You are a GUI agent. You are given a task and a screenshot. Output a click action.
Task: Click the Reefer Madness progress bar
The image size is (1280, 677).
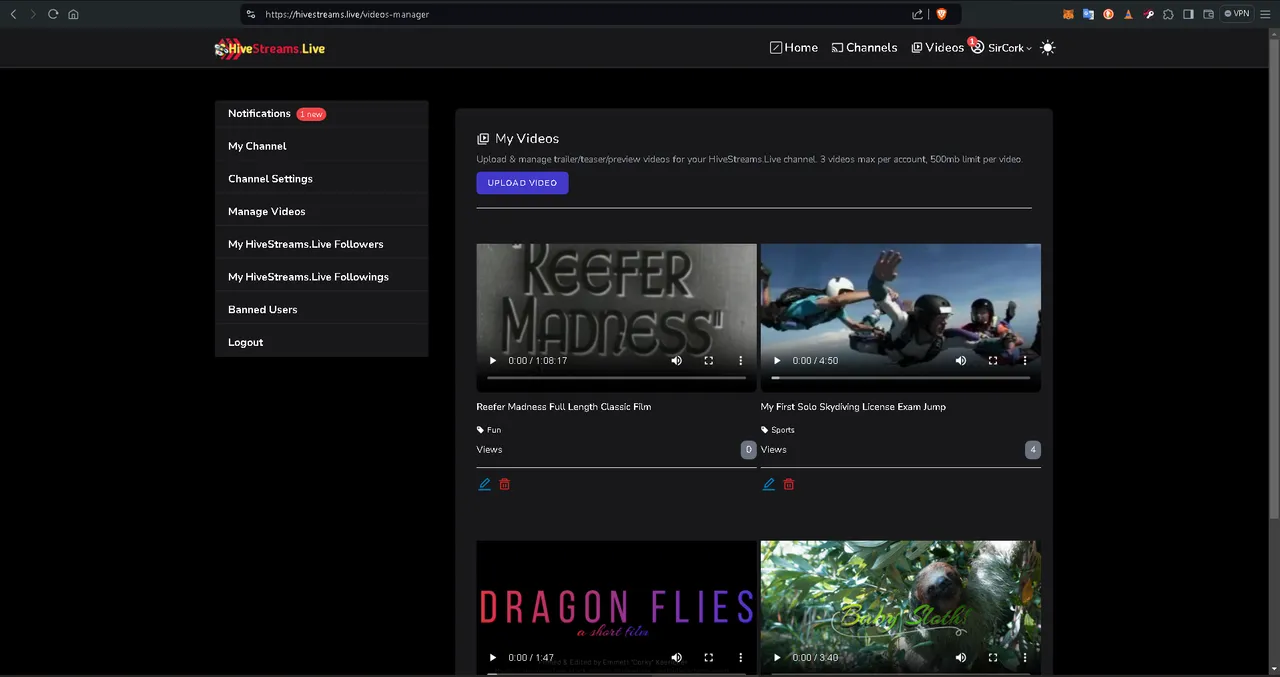tap(617, 378)
